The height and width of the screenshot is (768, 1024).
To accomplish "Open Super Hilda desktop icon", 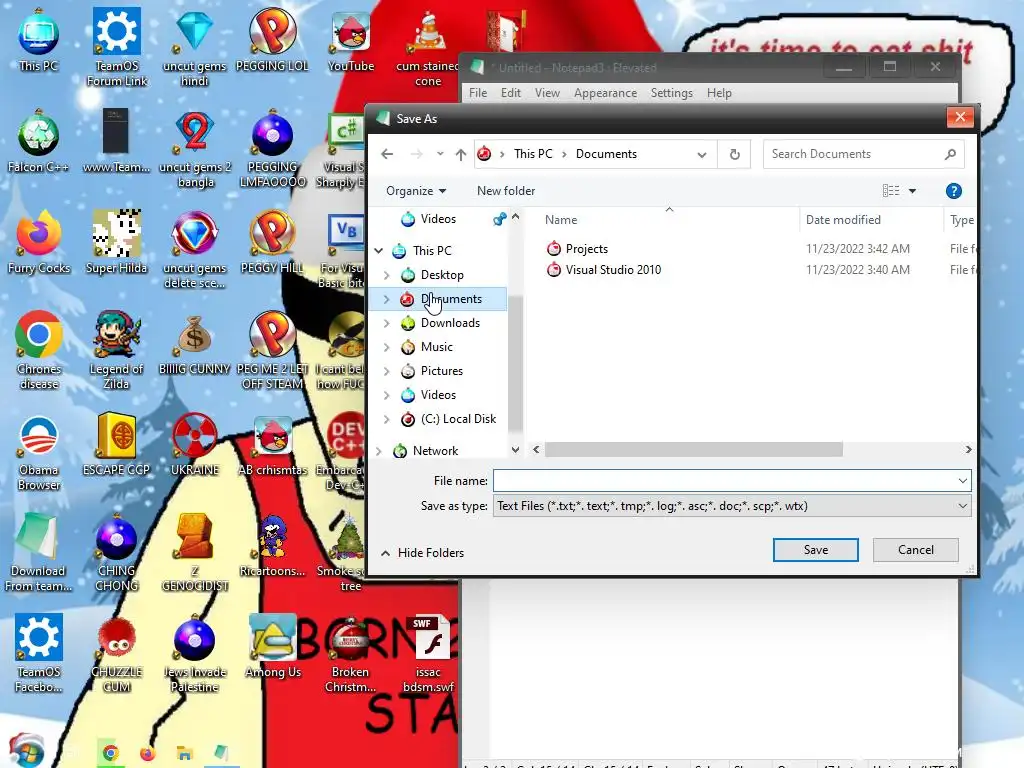I will tap(116, 242).
